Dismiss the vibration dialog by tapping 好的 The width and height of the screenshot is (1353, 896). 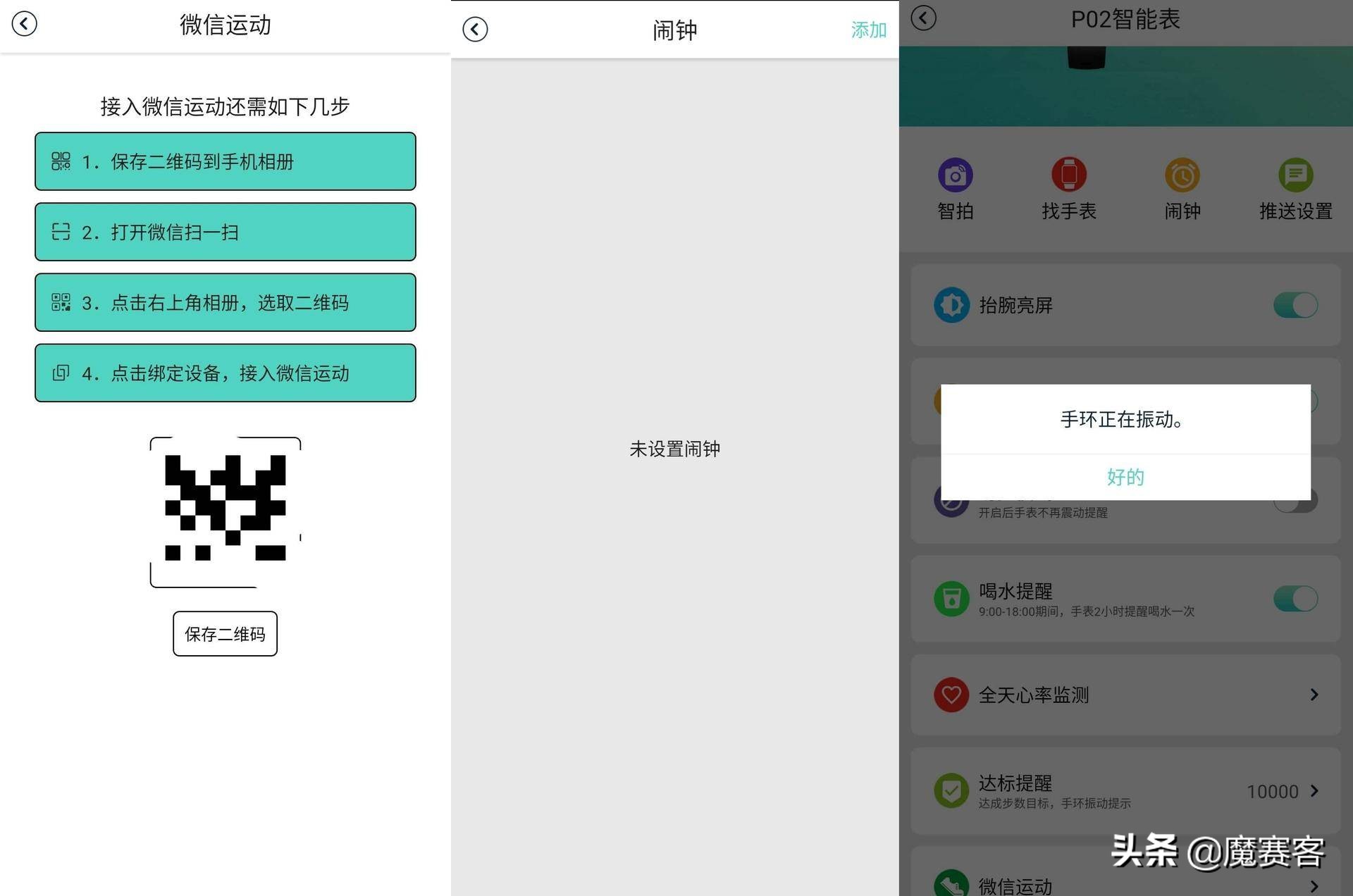coord(1125,477)
